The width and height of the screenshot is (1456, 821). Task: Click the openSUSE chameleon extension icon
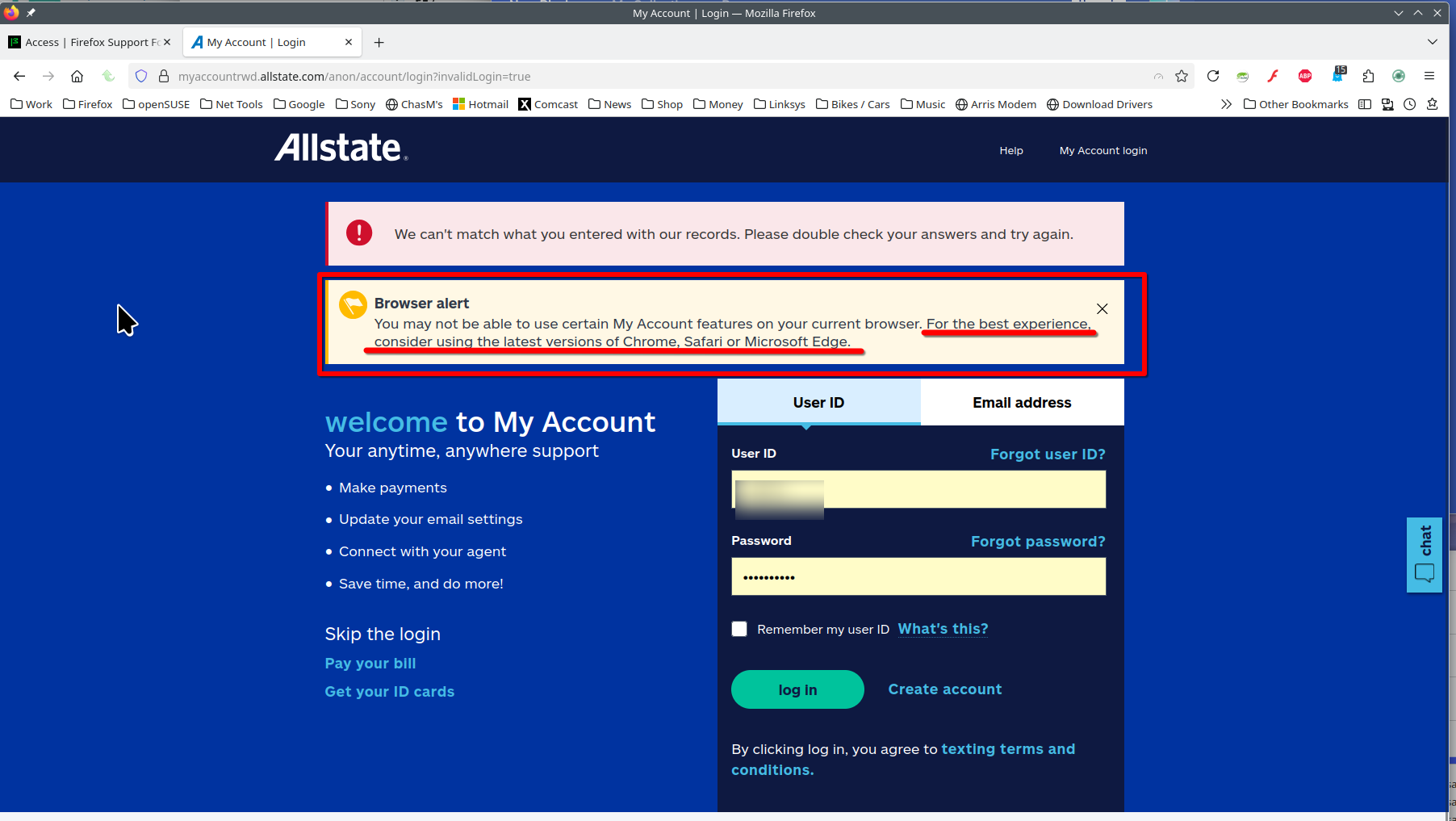tap(1243, 76)
